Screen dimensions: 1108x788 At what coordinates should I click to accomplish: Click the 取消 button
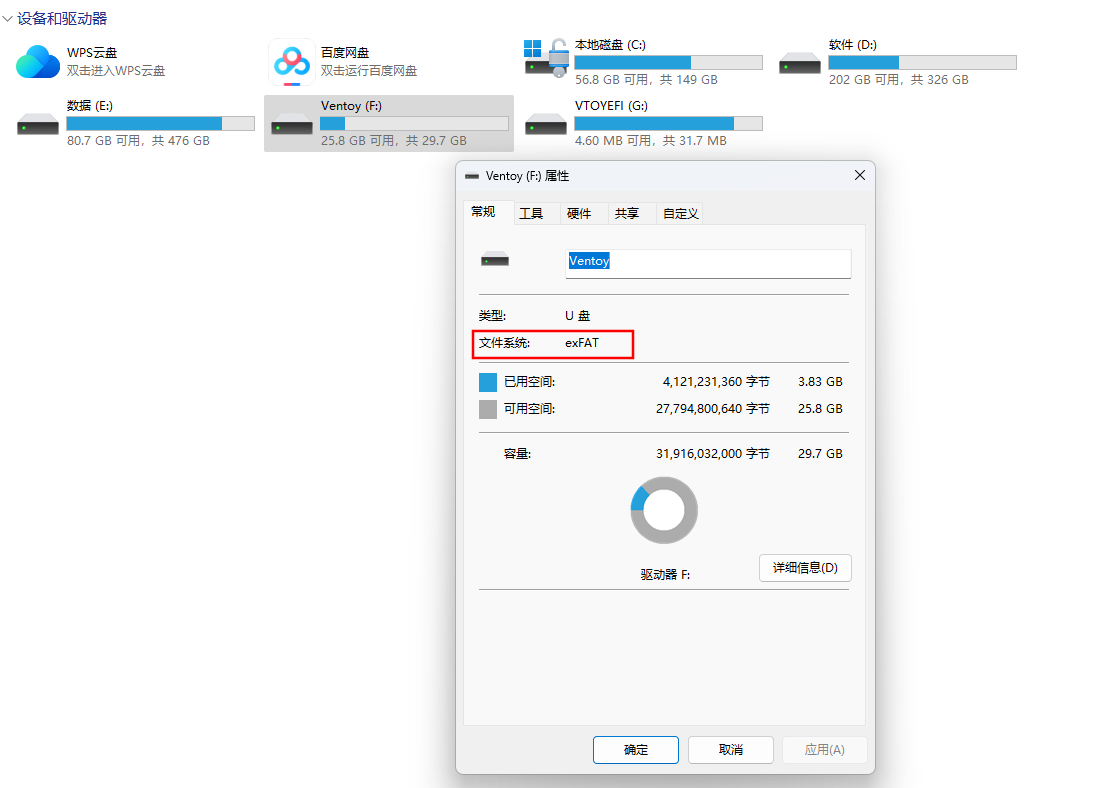[x=730, y=750]
